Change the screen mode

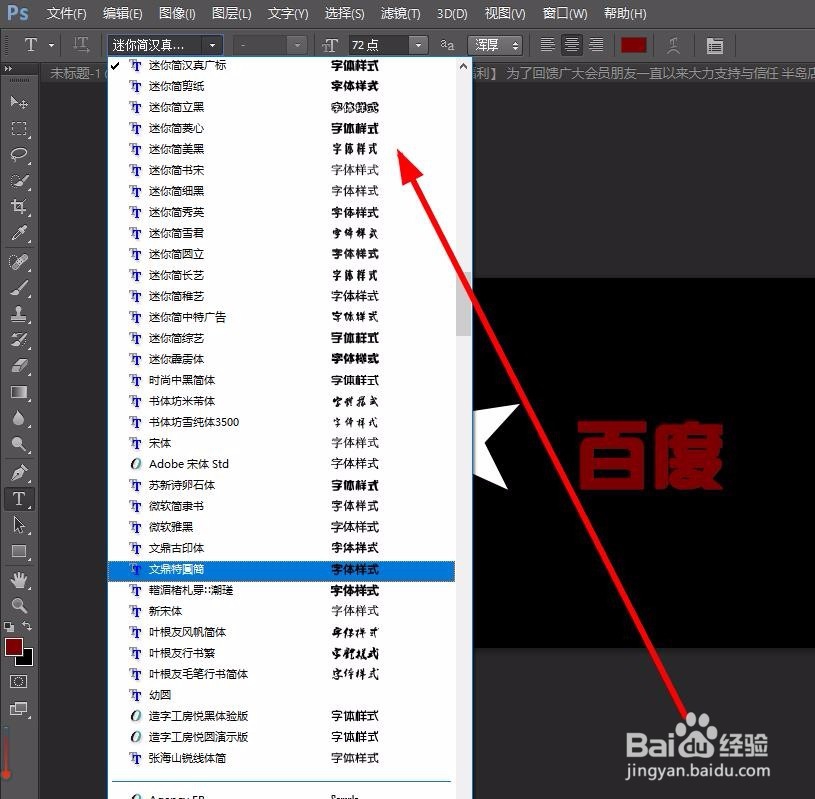[19, 709]
